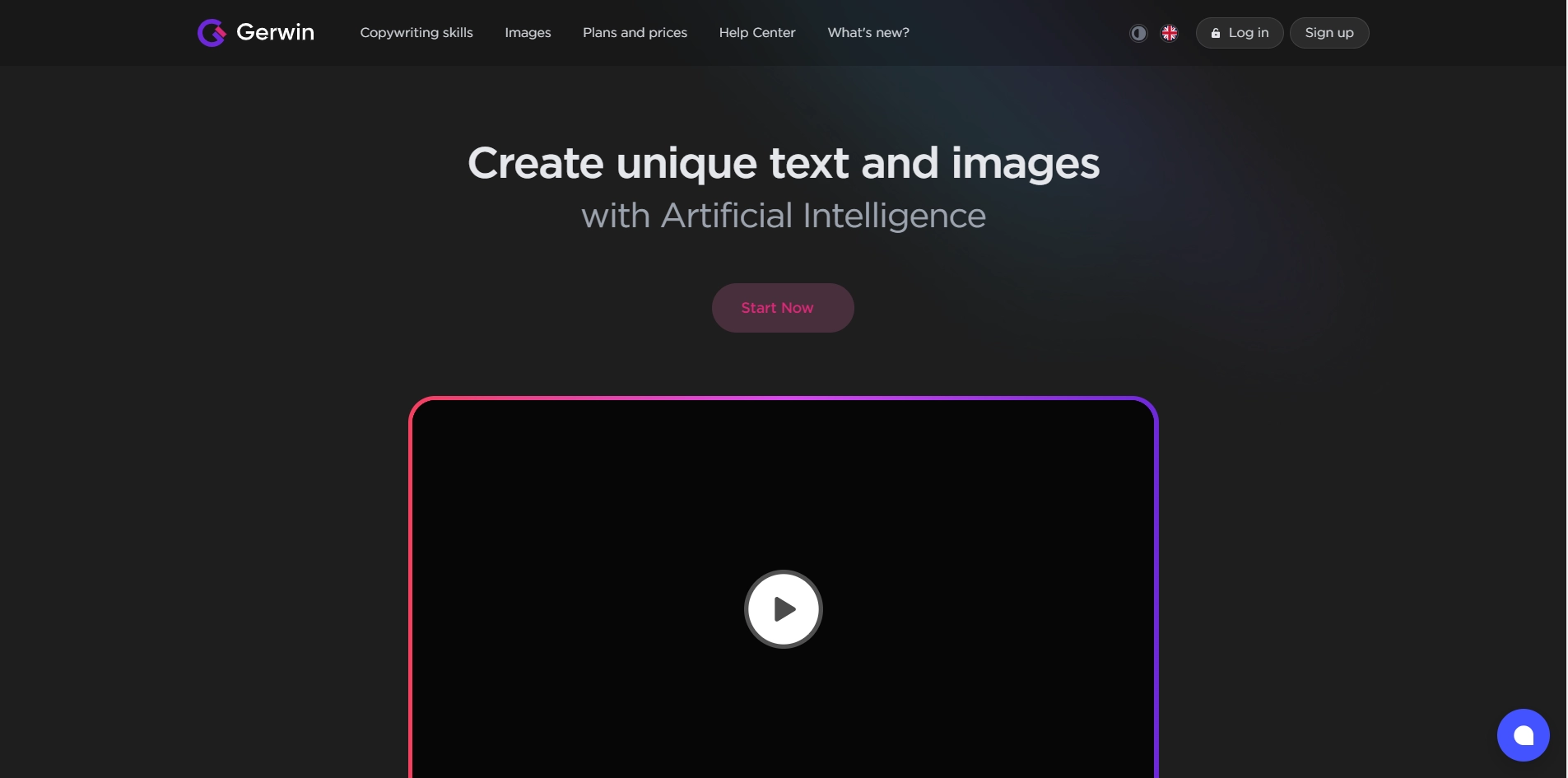Click the Gerwin purple G logo icon
Image resolution: width=1568 pixels, height=778 pixels.
[x=212, y=33]
